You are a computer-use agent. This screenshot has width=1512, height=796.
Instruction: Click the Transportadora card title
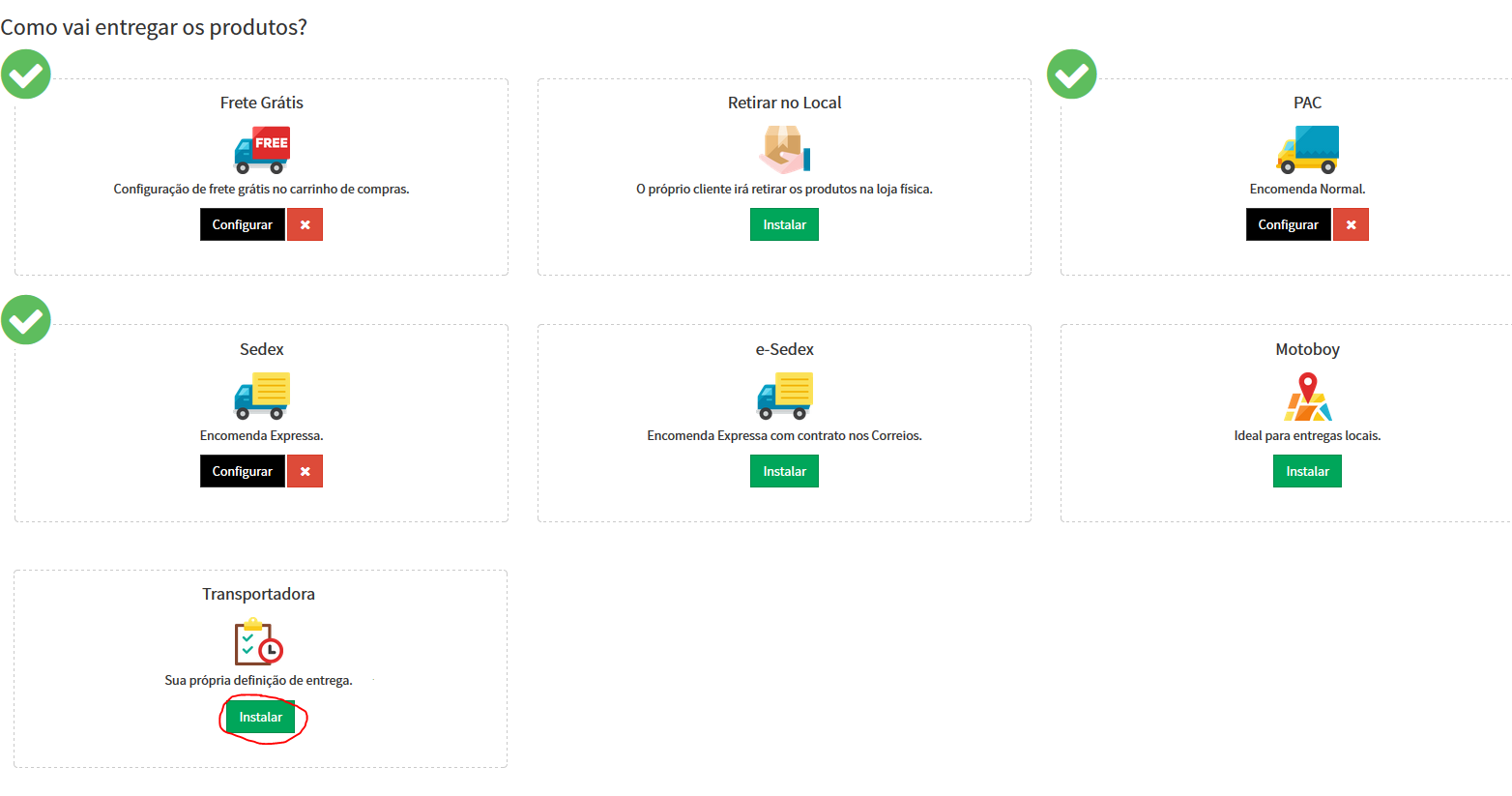[x=259, y=594]
